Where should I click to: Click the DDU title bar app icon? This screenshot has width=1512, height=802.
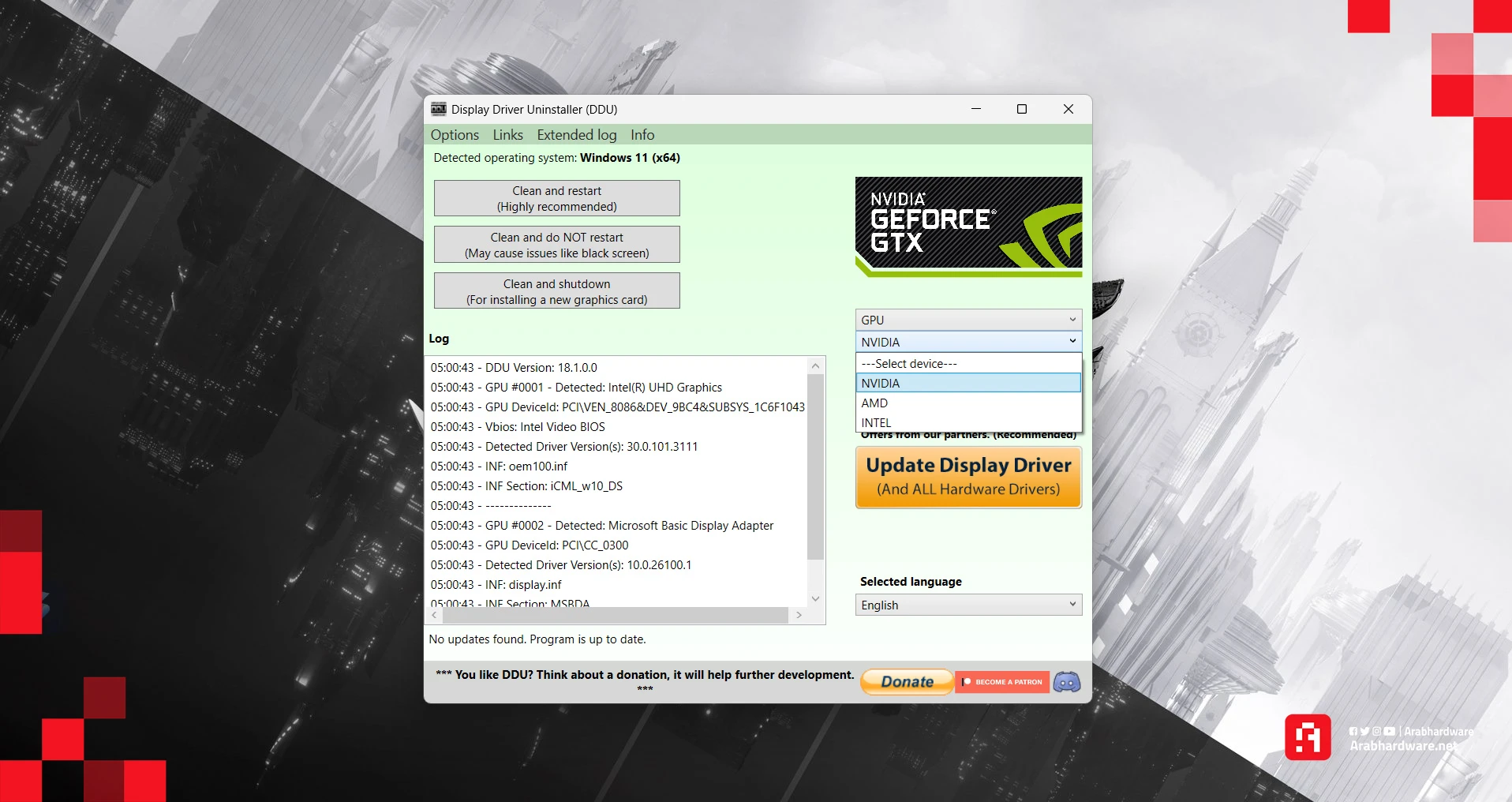click(x=439, y=109)
